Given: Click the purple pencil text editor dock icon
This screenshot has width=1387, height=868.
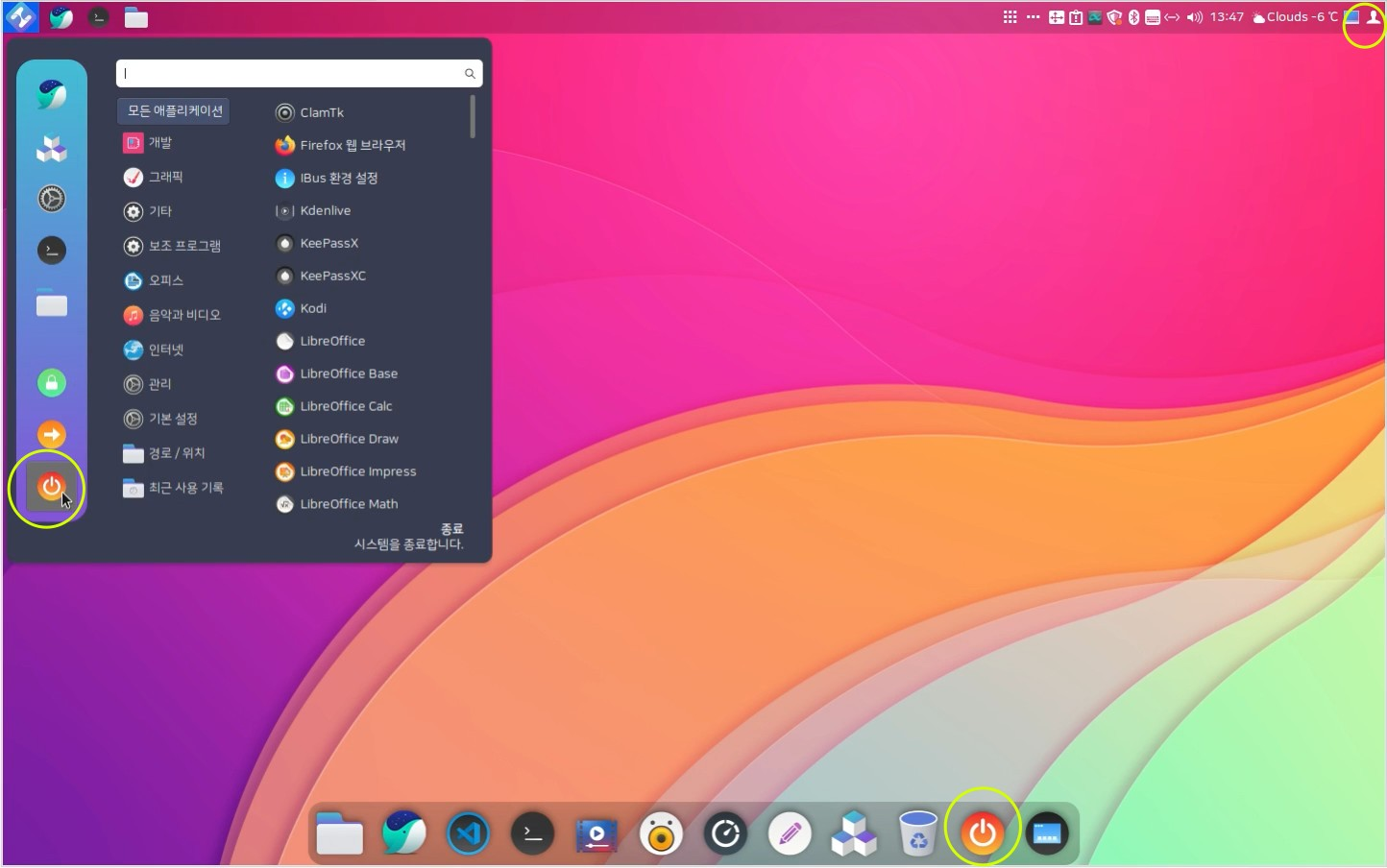Looking at the screenshot, I should [x=790, y=833].
